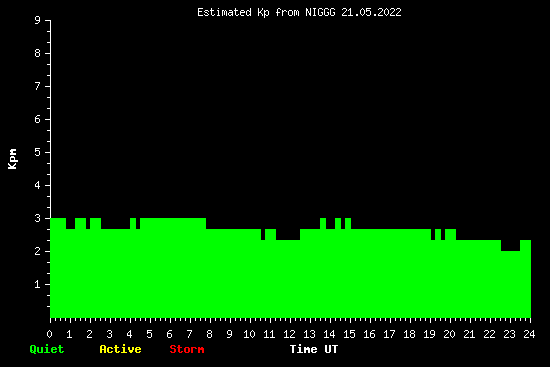Select the Active legend label
This screenshot has height=367, width=550.
pos(120,349)
